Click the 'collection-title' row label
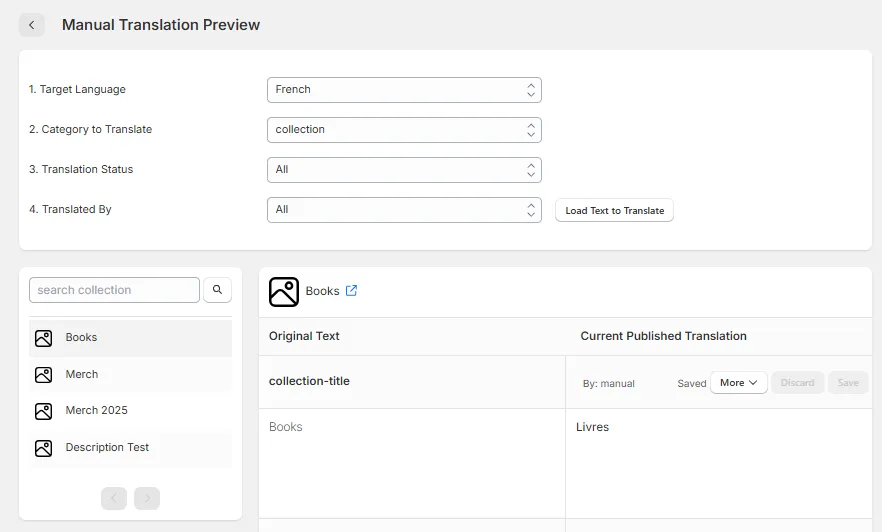Viewport: 882px width, 532px height. [309, 381]
